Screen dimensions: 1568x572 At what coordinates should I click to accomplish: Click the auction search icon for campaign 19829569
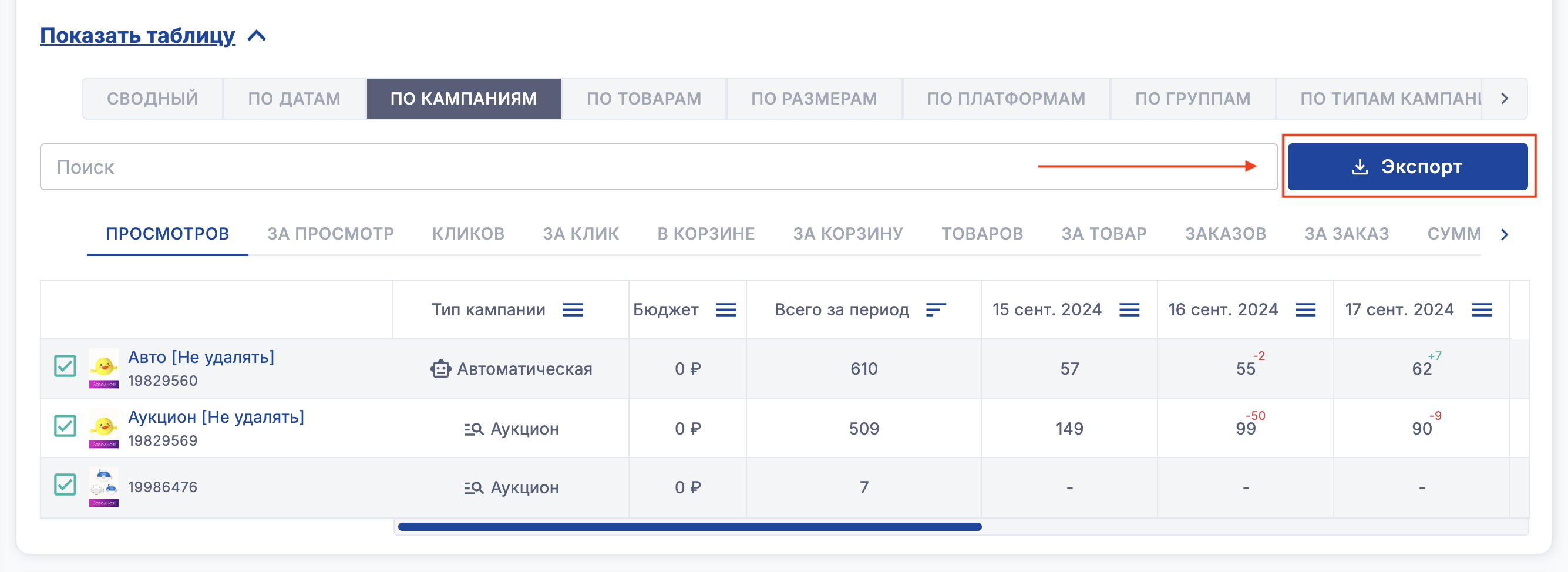[x=473, y=429]
